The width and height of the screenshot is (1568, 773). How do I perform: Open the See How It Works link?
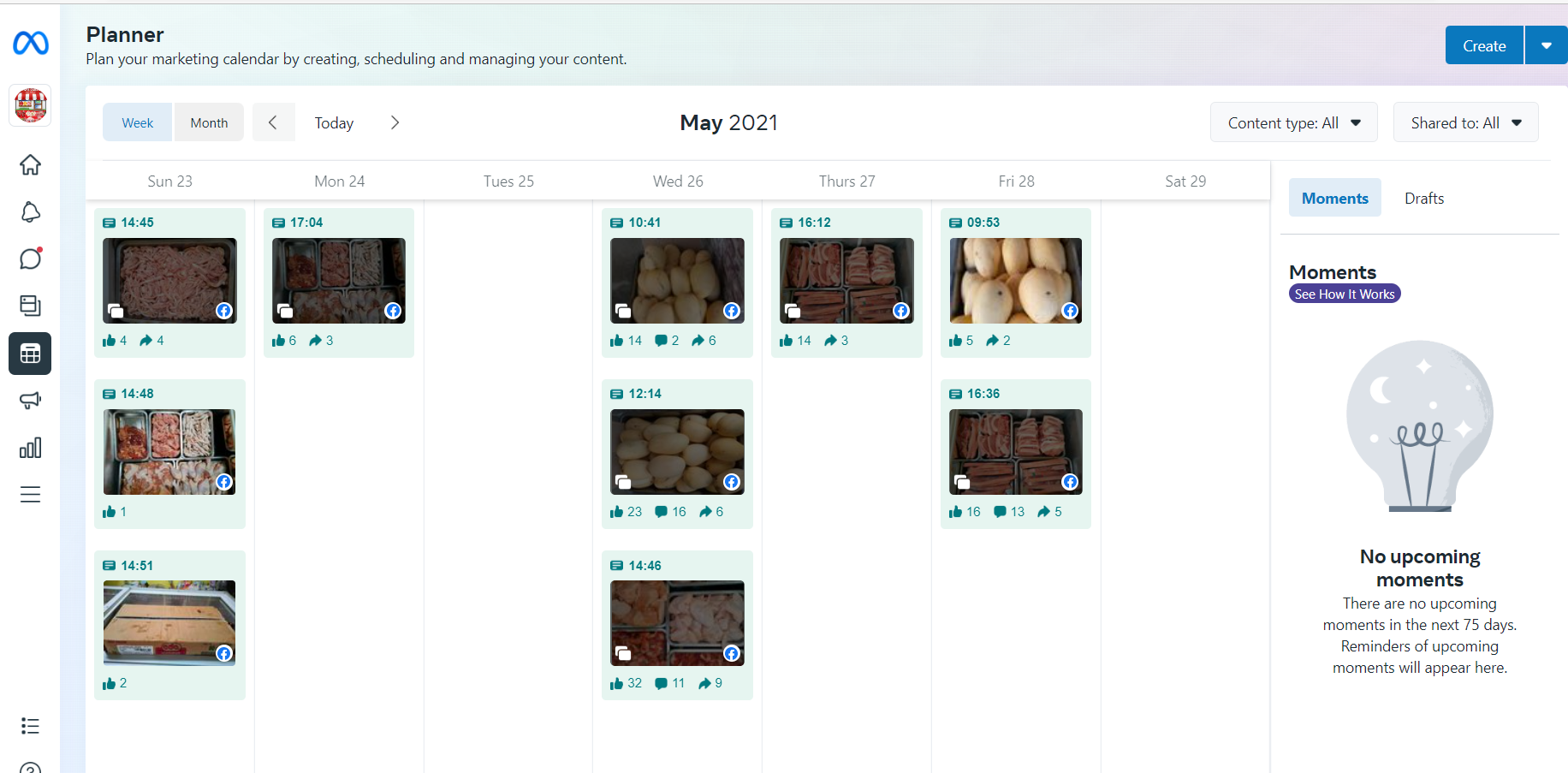(x=1345, y=294)
